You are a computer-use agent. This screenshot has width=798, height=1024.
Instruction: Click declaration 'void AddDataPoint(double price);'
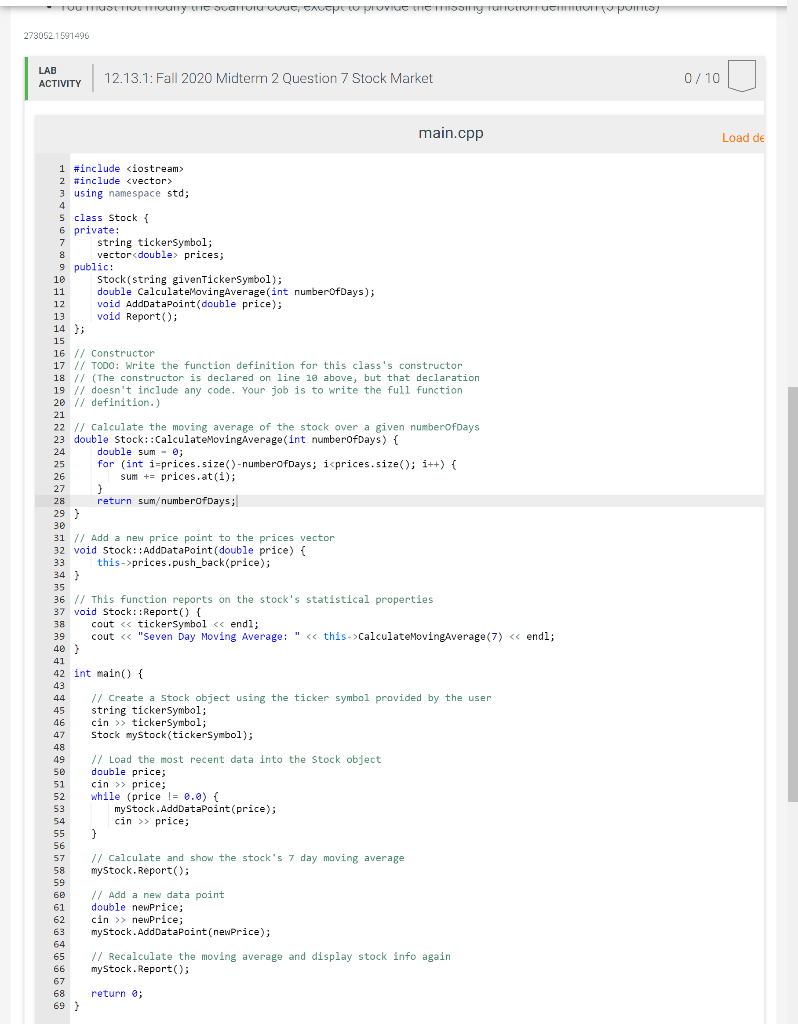coord(189,304)
